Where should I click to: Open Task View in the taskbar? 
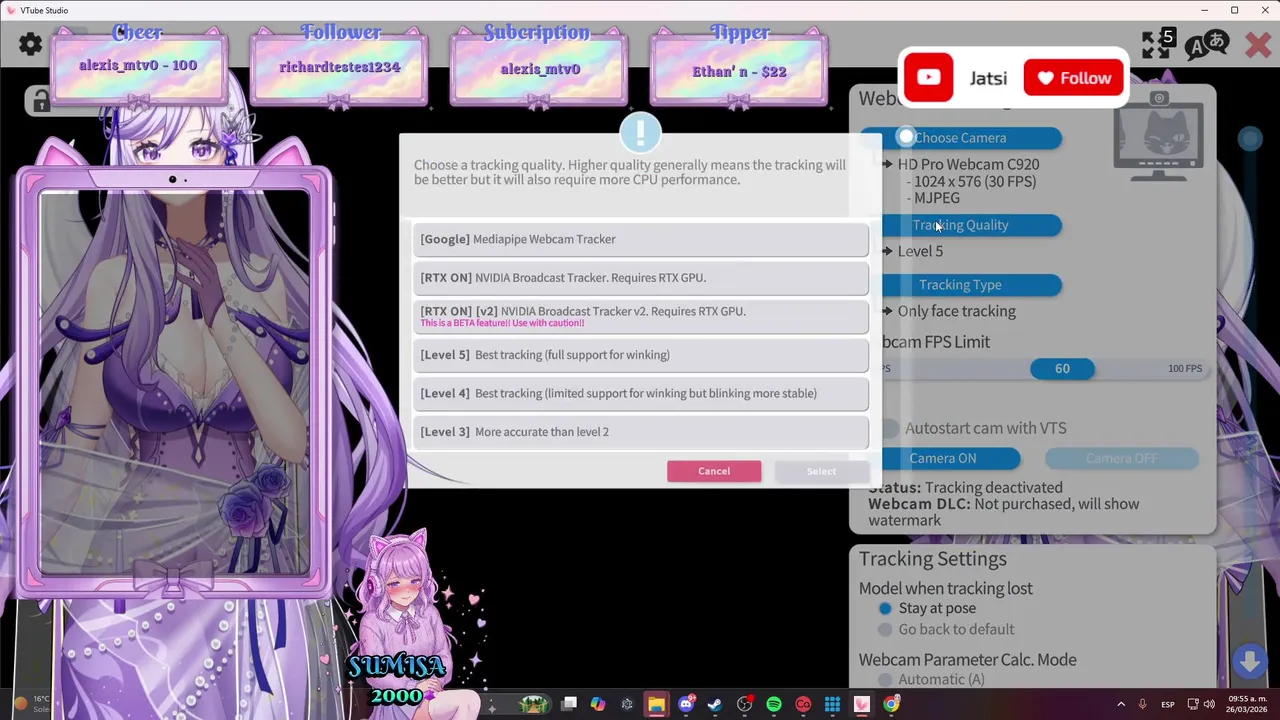click(569, 704)
